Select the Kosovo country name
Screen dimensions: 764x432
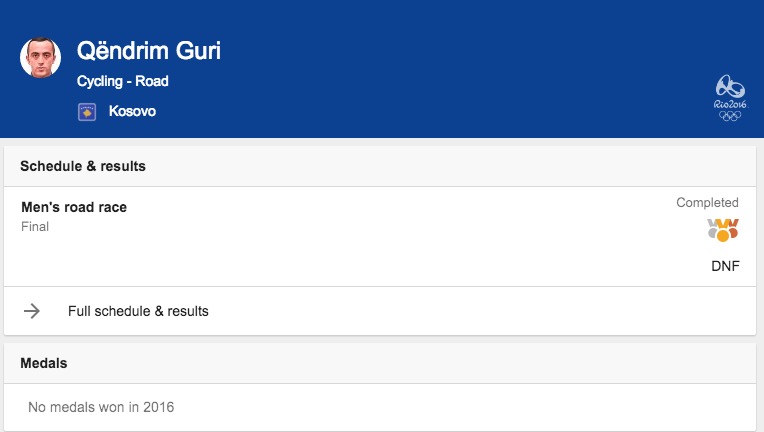tap(132, 112)
